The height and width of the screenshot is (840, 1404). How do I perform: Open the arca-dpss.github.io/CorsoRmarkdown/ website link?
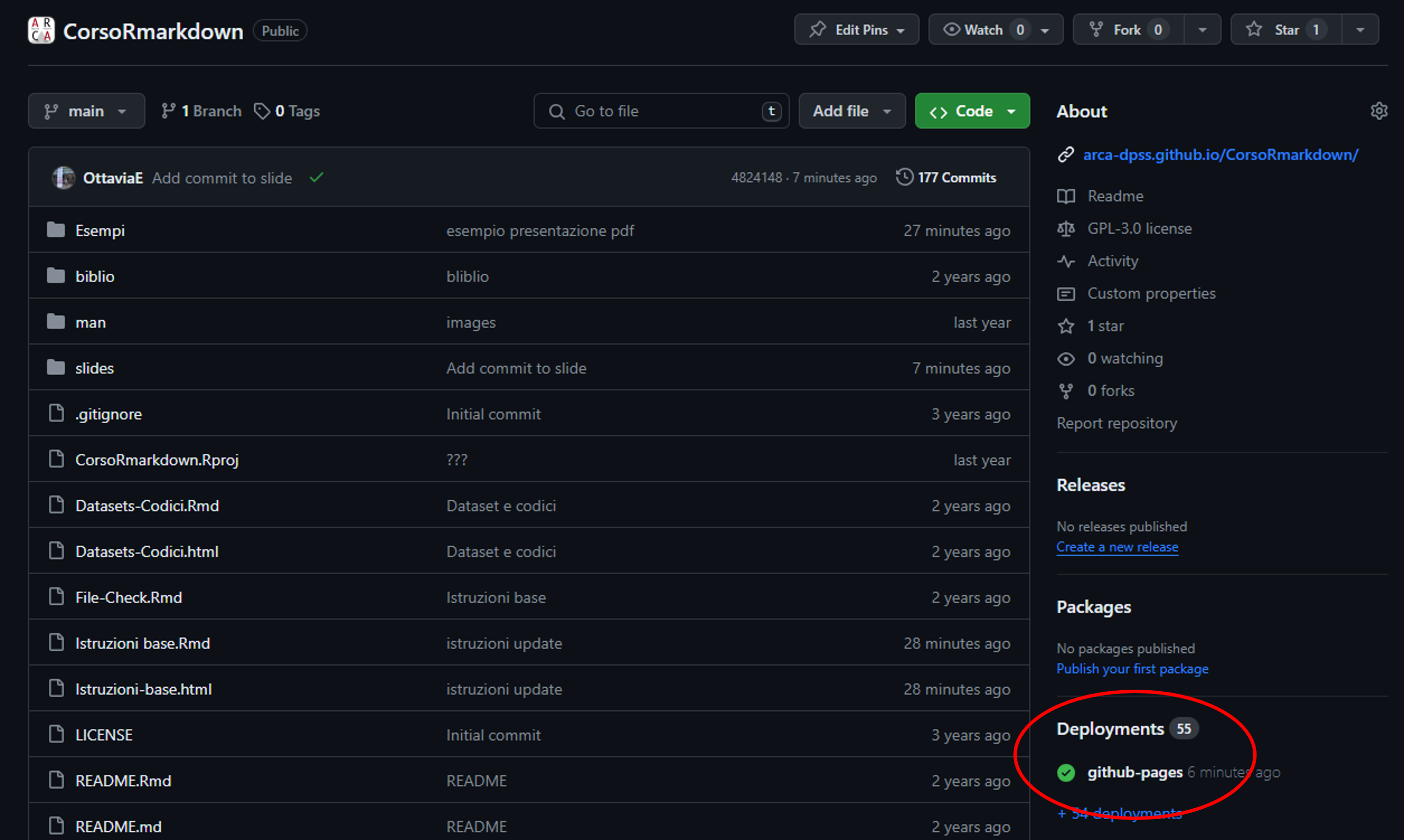[x=1220, y=155]
